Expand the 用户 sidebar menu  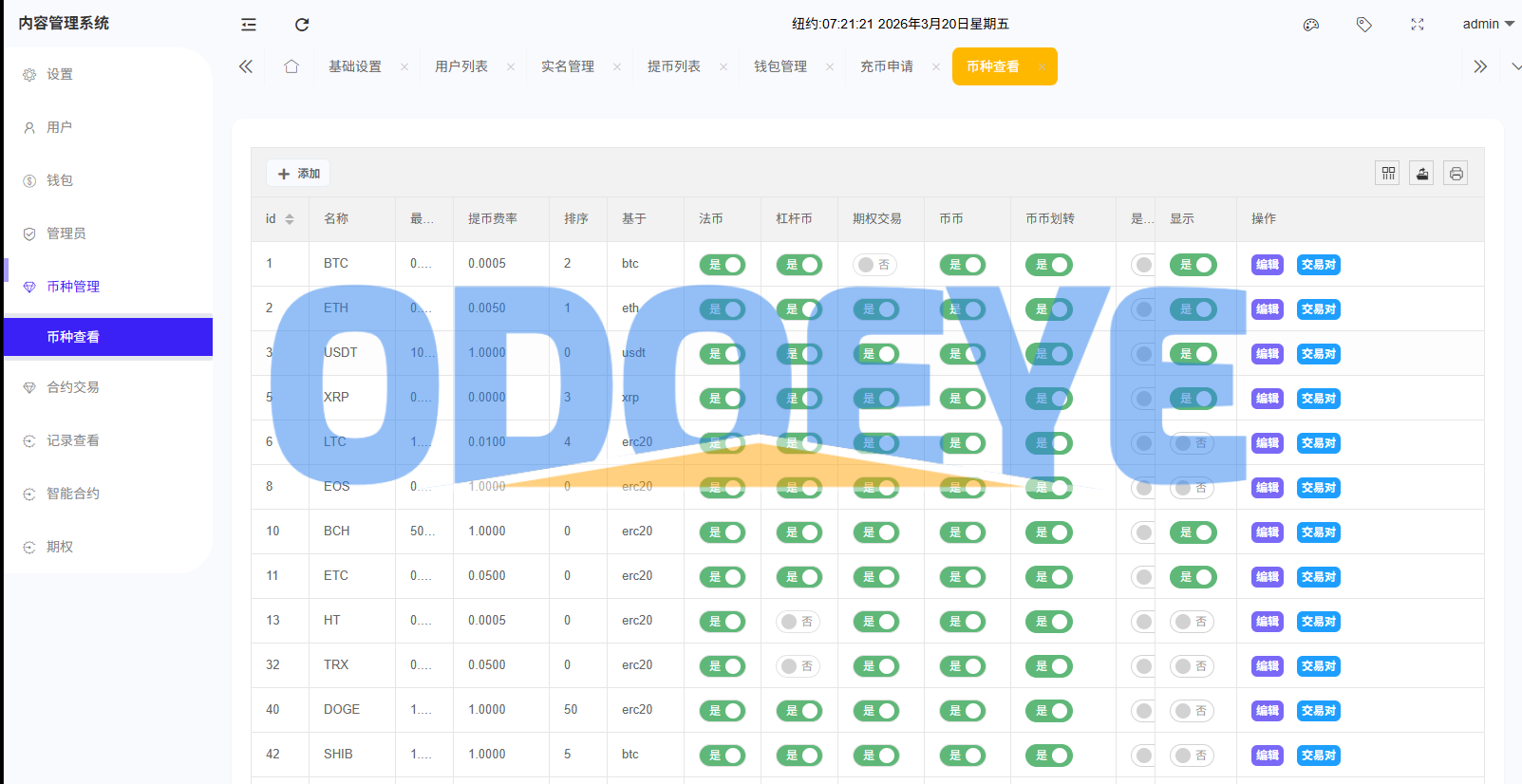(x=108, y=127)
